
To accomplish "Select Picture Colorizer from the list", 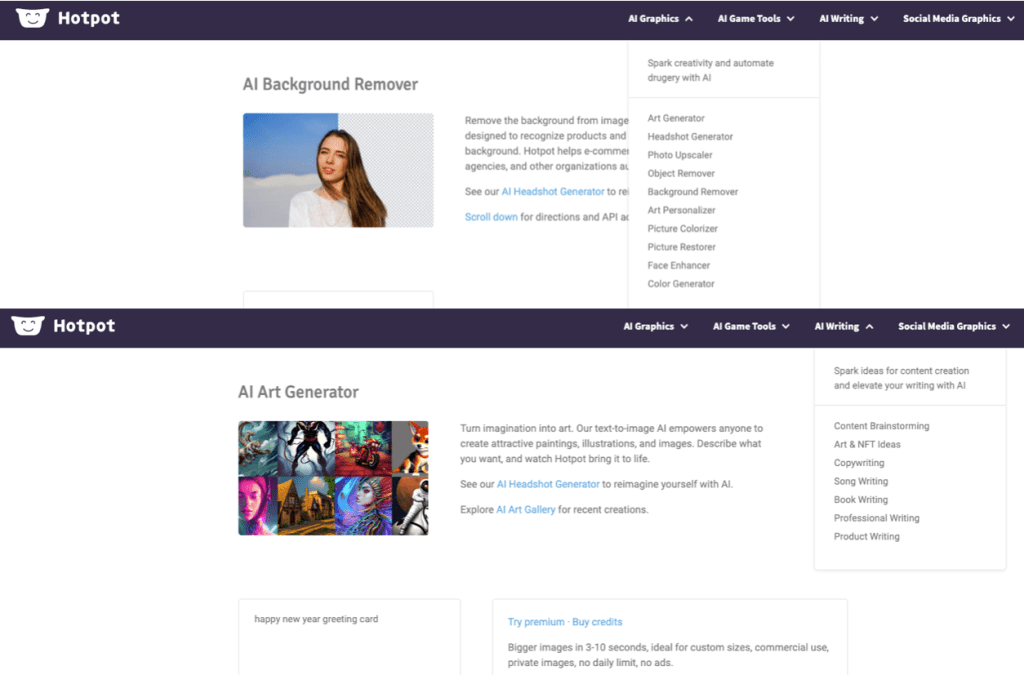I will click(x=683, y=229).
